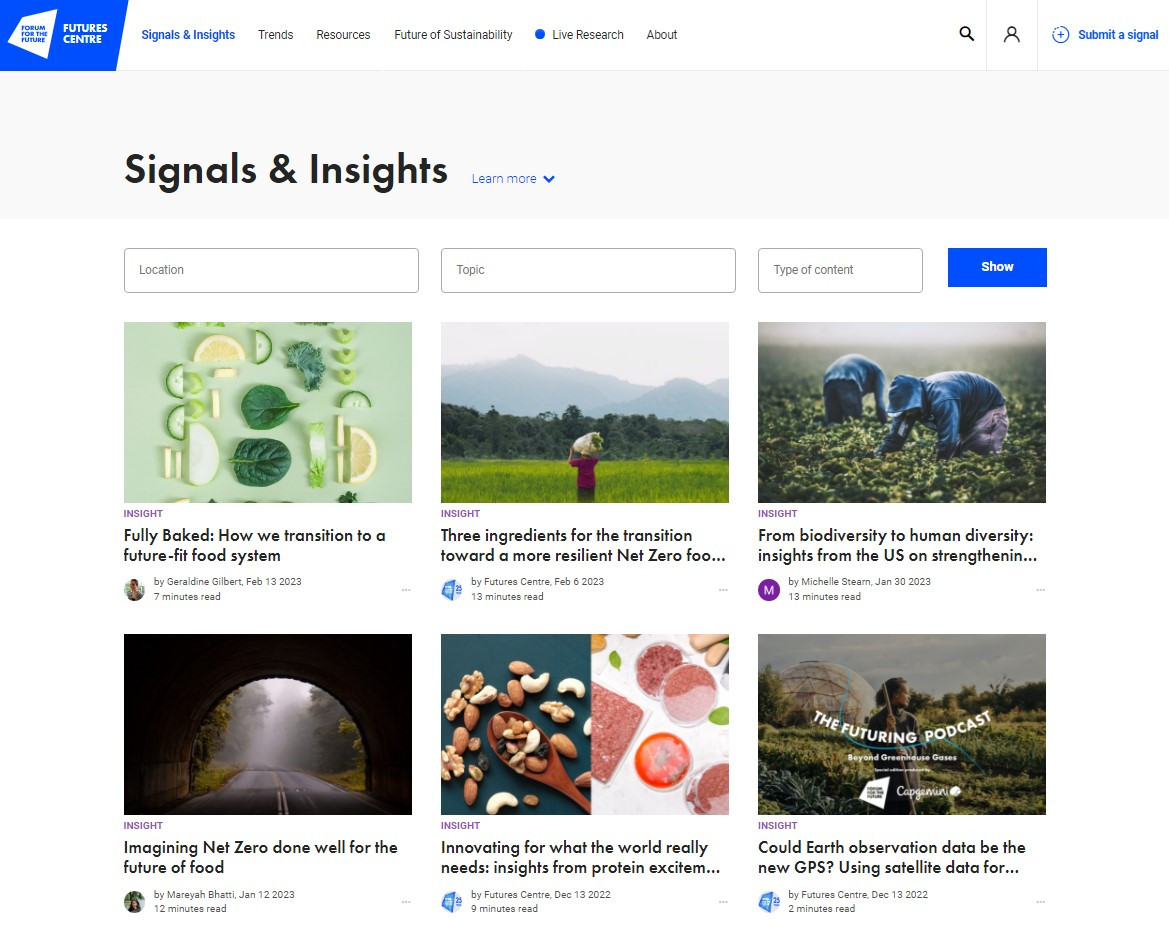Click Mareyah Bhatti's author avatar

point(134,902)
